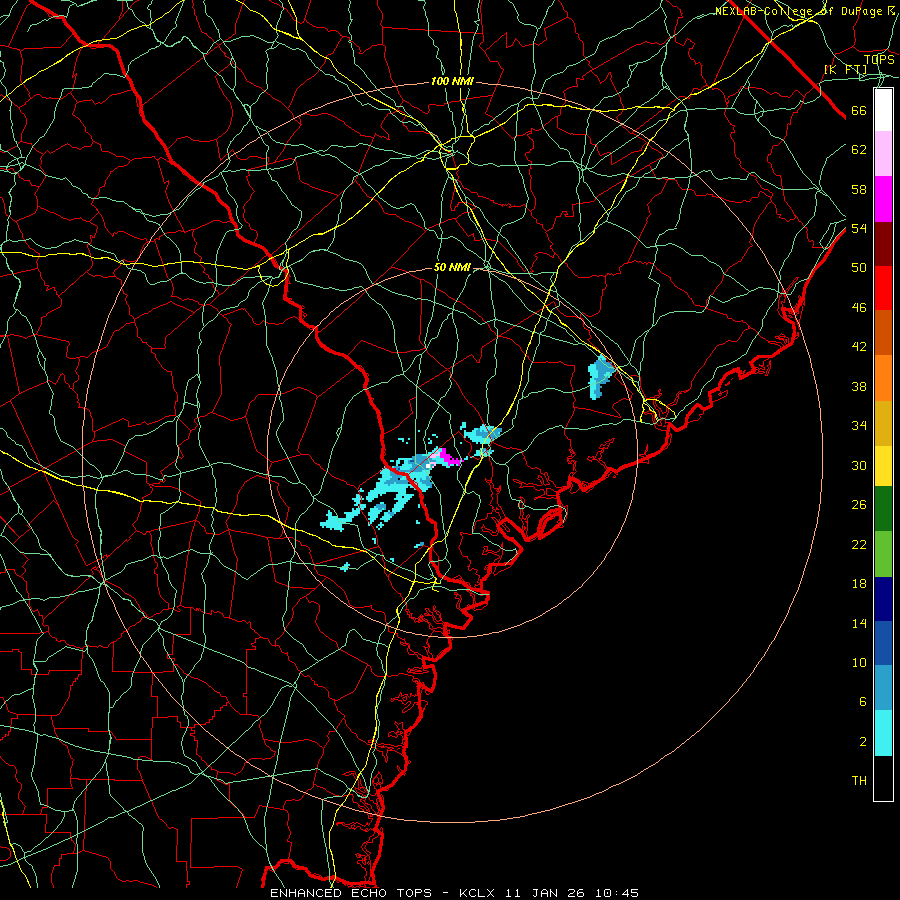This screenshot has height=900, width=900.
Task: Click the light green 22 kft legend swatch
Action: click(883, 554)
